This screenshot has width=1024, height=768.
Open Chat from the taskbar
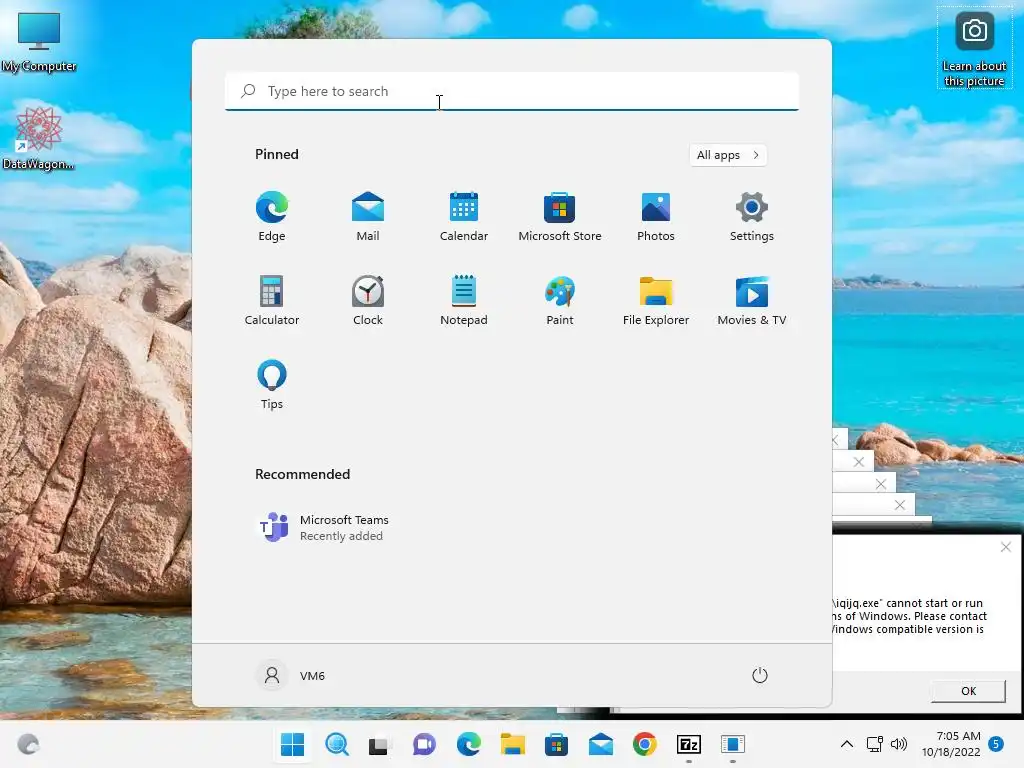[x=424, y=744]
